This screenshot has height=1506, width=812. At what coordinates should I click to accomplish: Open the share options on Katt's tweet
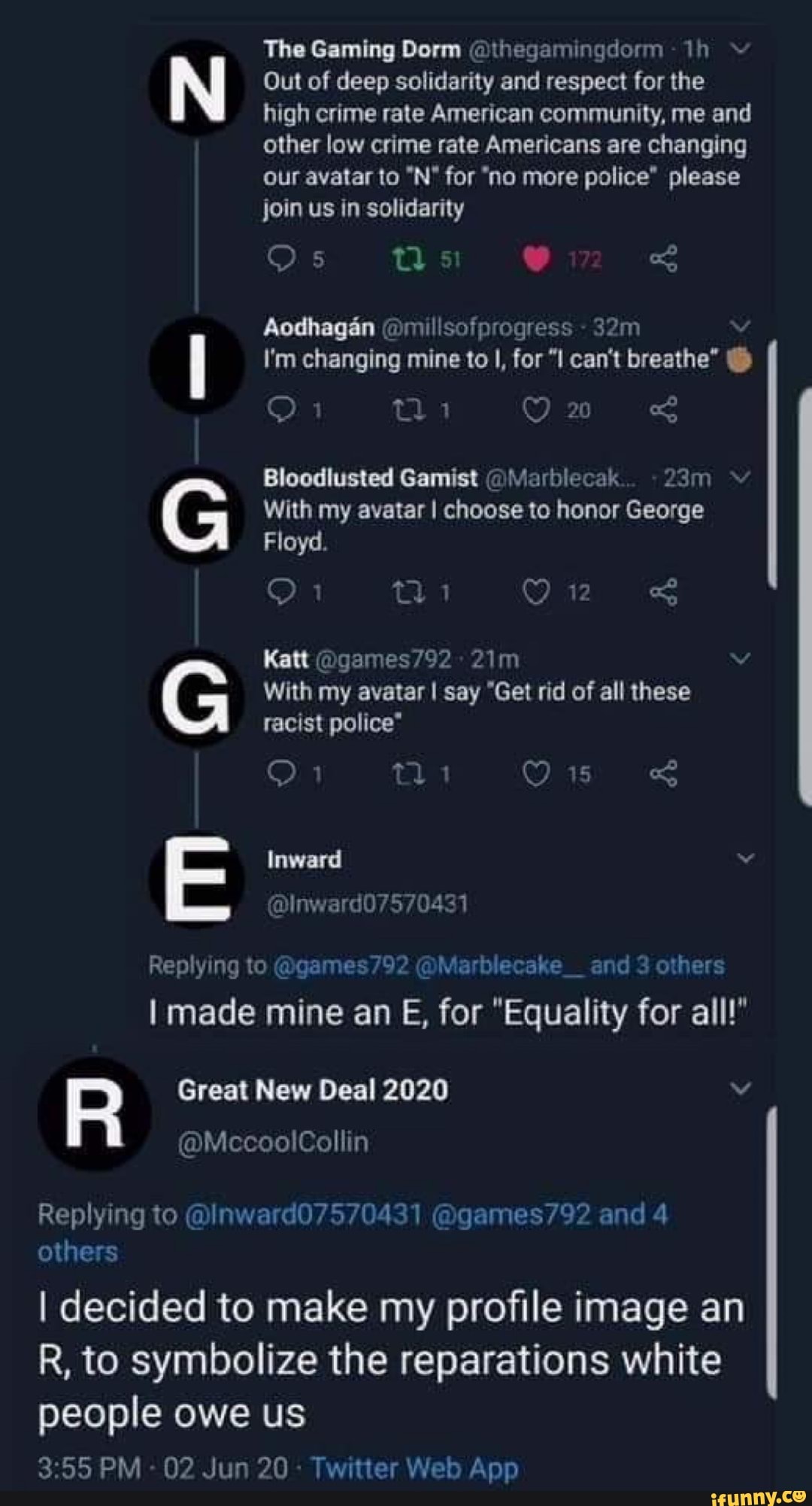click(x=663, y=774)
